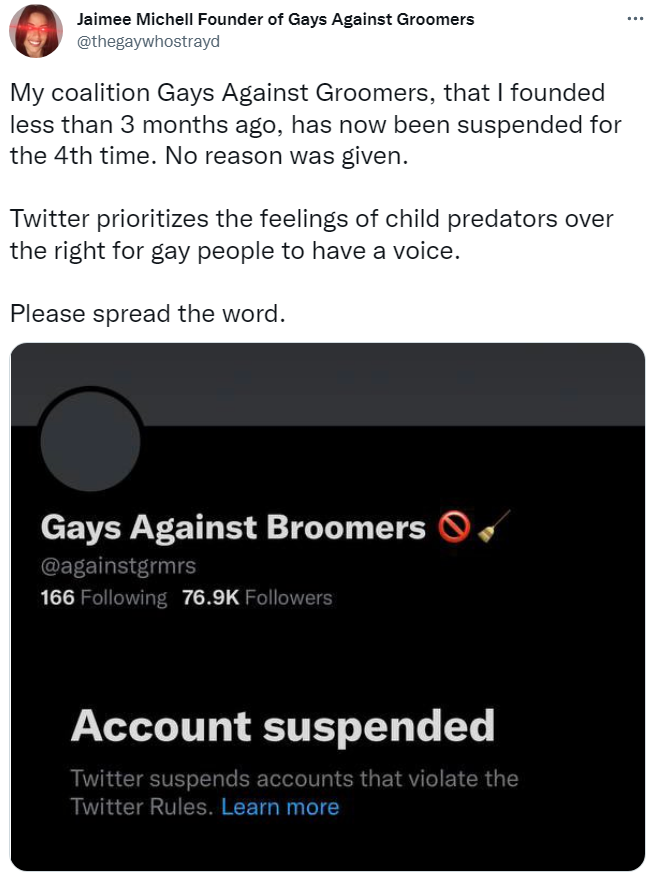Image resolution: width=658 pixels, height=879 pixels.
Task: Click the paragraph starting 'Twitter prioritizes the feelings'
Action: pos(311,234)
